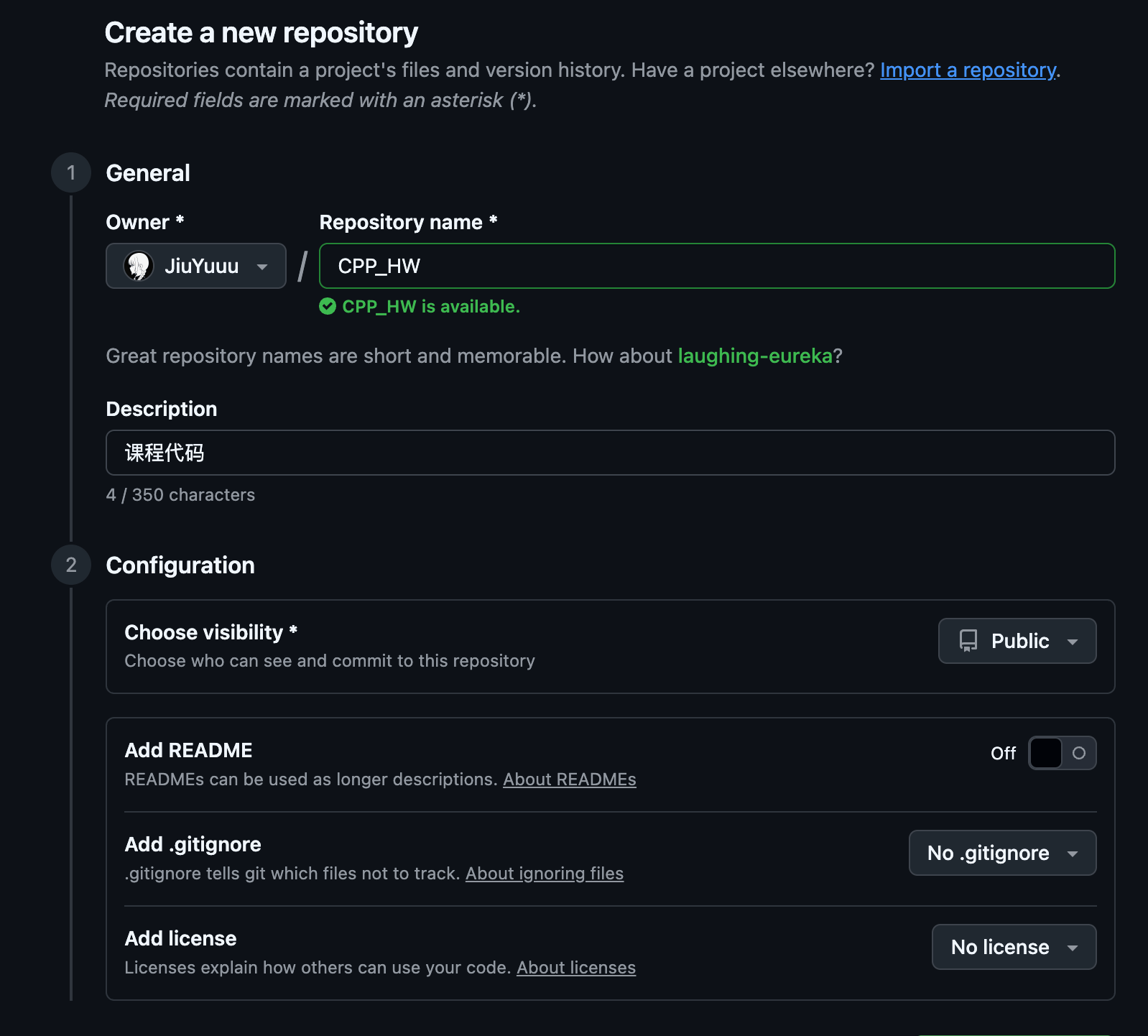Open the About ignoring files link
1148x1036 pixels.
[544, 874]
